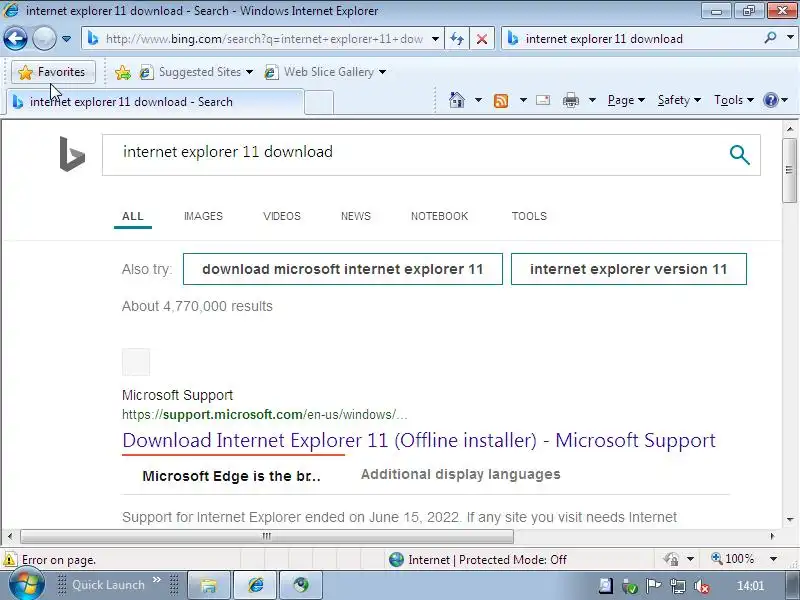The height and width of the screenshot is (600, 800).
Task: Click the Microsoft Support site thumbnail
Action: pyautogui.click(x=136, y=362)
